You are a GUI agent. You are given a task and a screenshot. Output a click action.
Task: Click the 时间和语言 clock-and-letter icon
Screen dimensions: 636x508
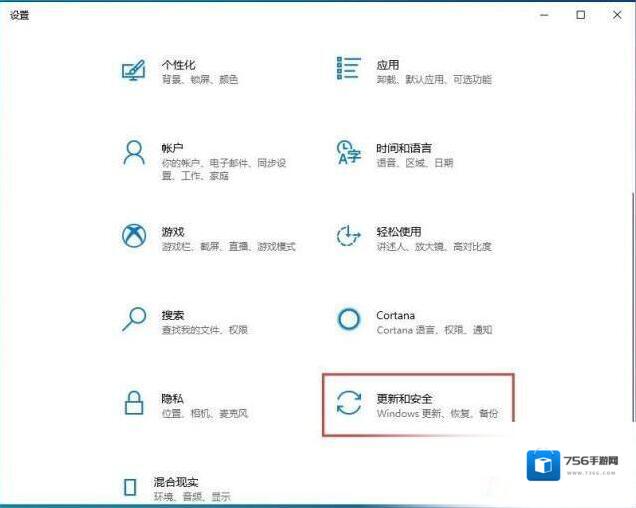click(348, 152)
